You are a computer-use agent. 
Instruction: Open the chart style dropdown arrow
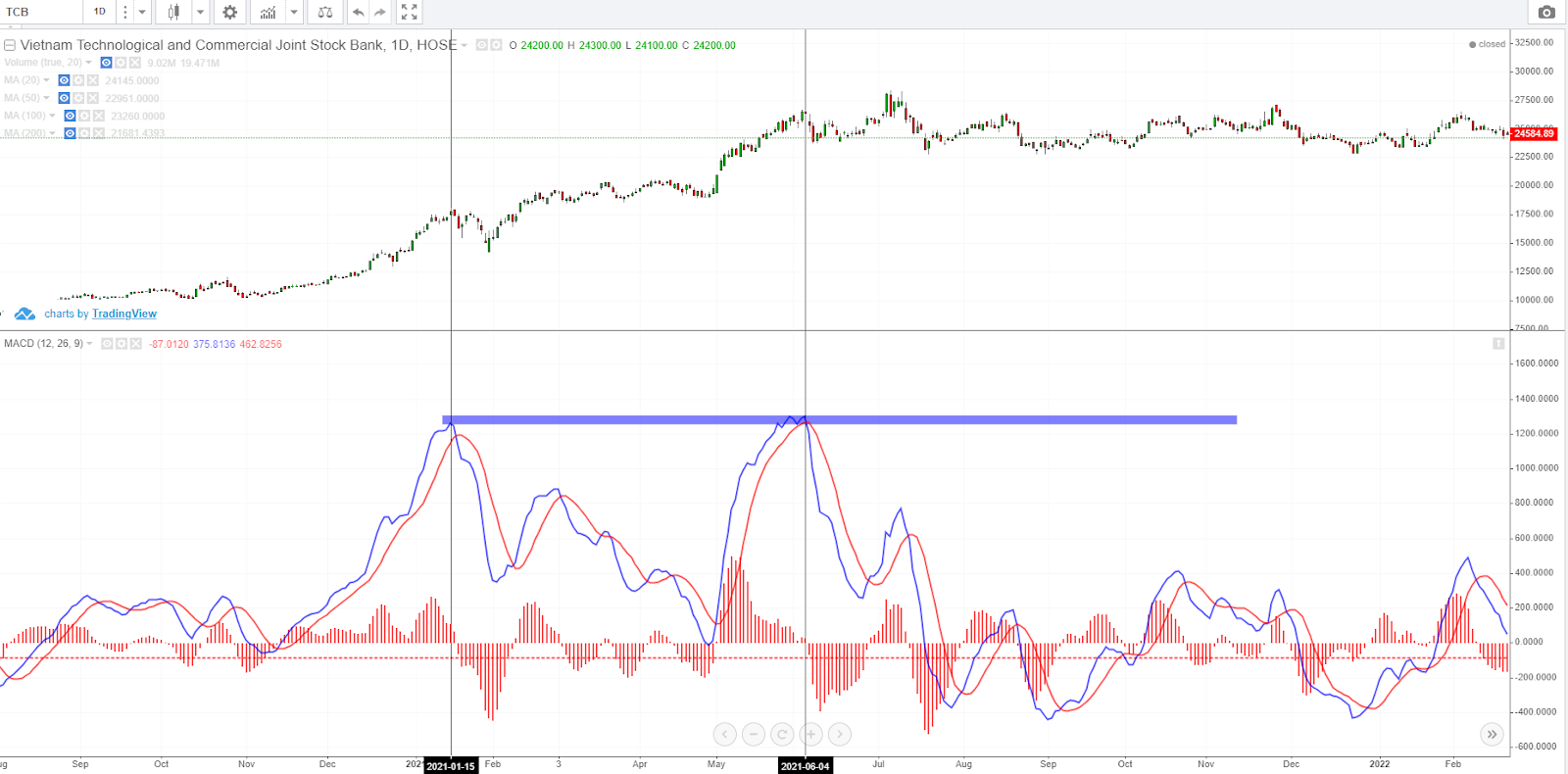click(x=200, y=12)
